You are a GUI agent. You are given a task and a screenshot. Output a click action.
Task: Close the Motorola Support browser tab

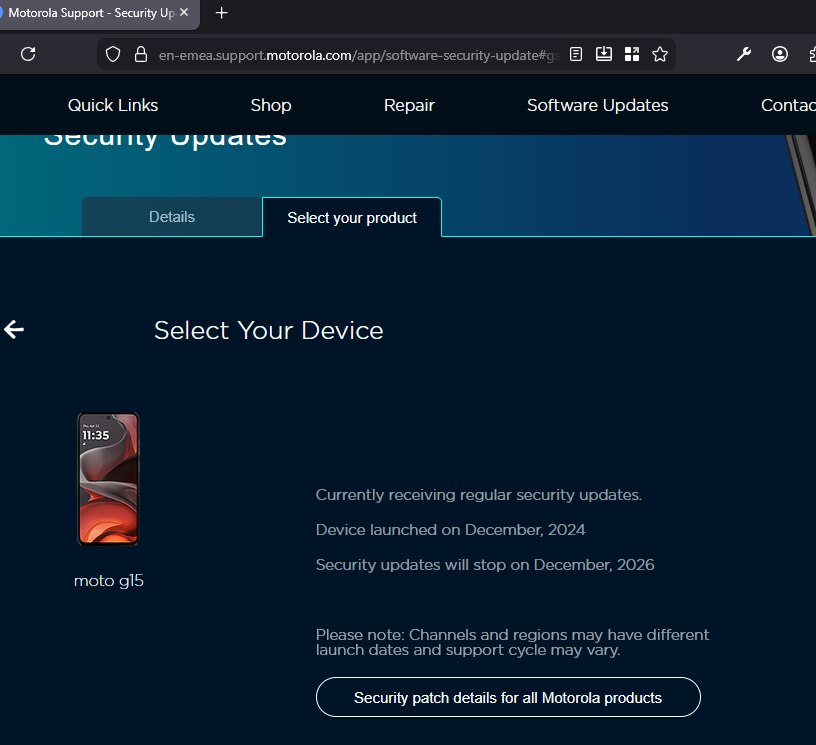pyautogui.click(x=183, y=13)
